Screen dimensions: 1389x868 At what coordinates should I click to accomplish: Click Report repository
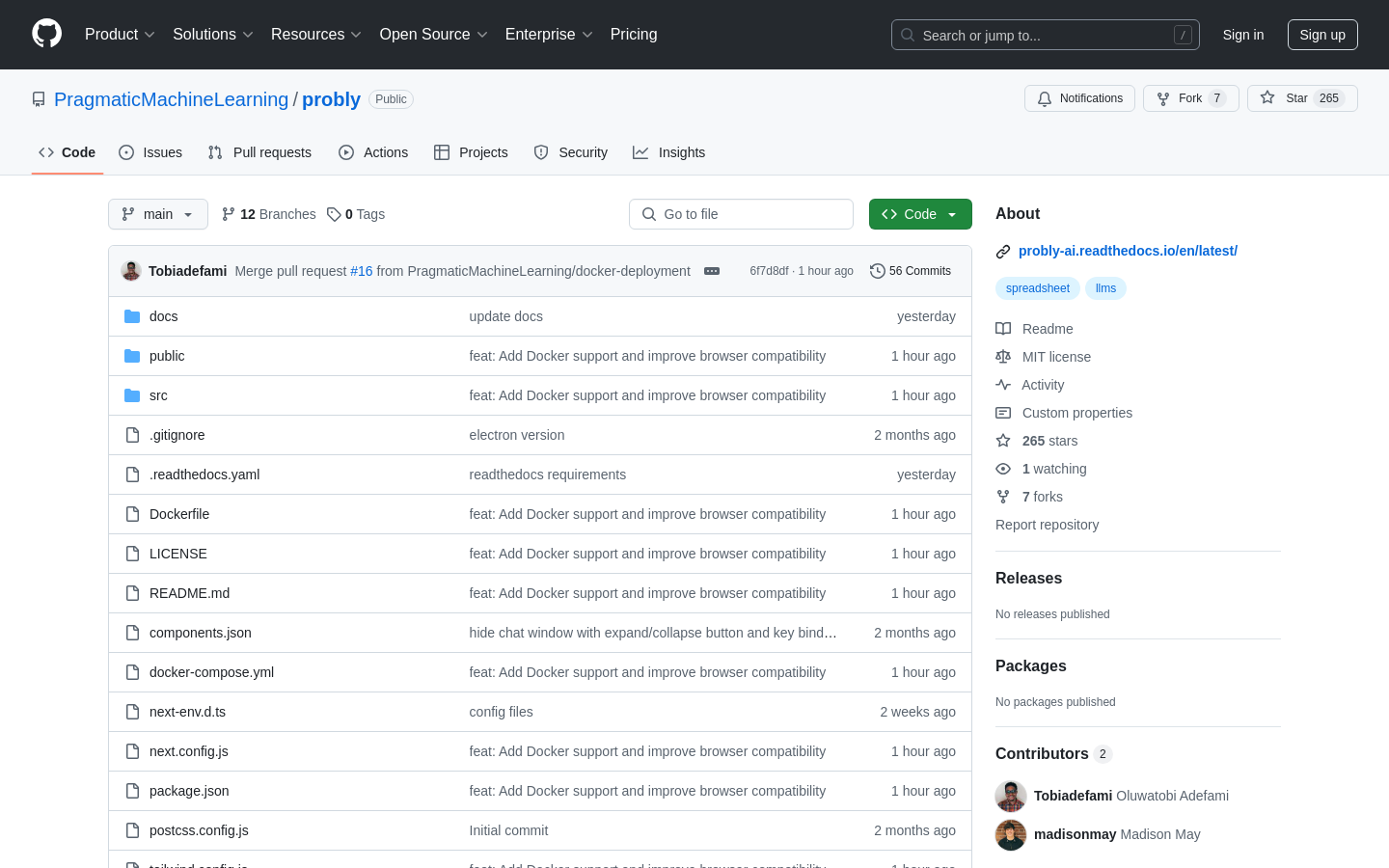pos(1047,525)
